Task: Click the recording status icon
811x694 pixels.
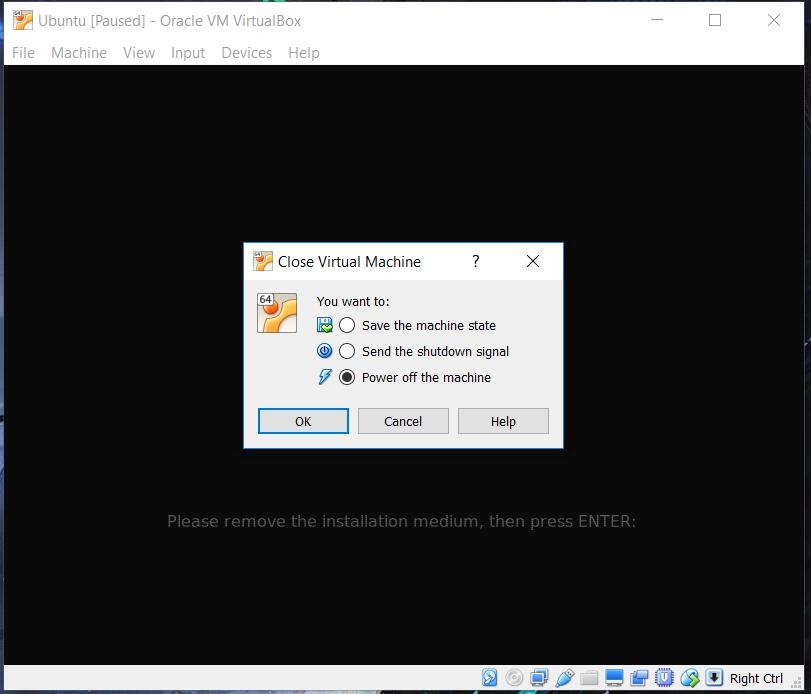Action: 639,677
